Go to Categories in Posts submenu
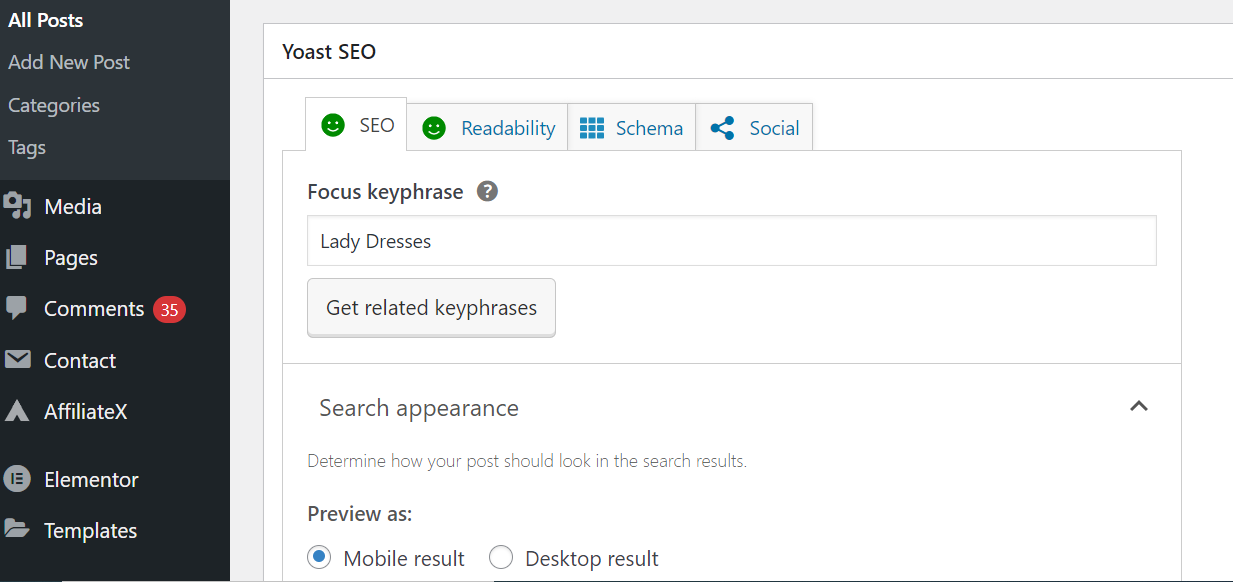This screenshot has width=1233, height=582. point(54,105)
